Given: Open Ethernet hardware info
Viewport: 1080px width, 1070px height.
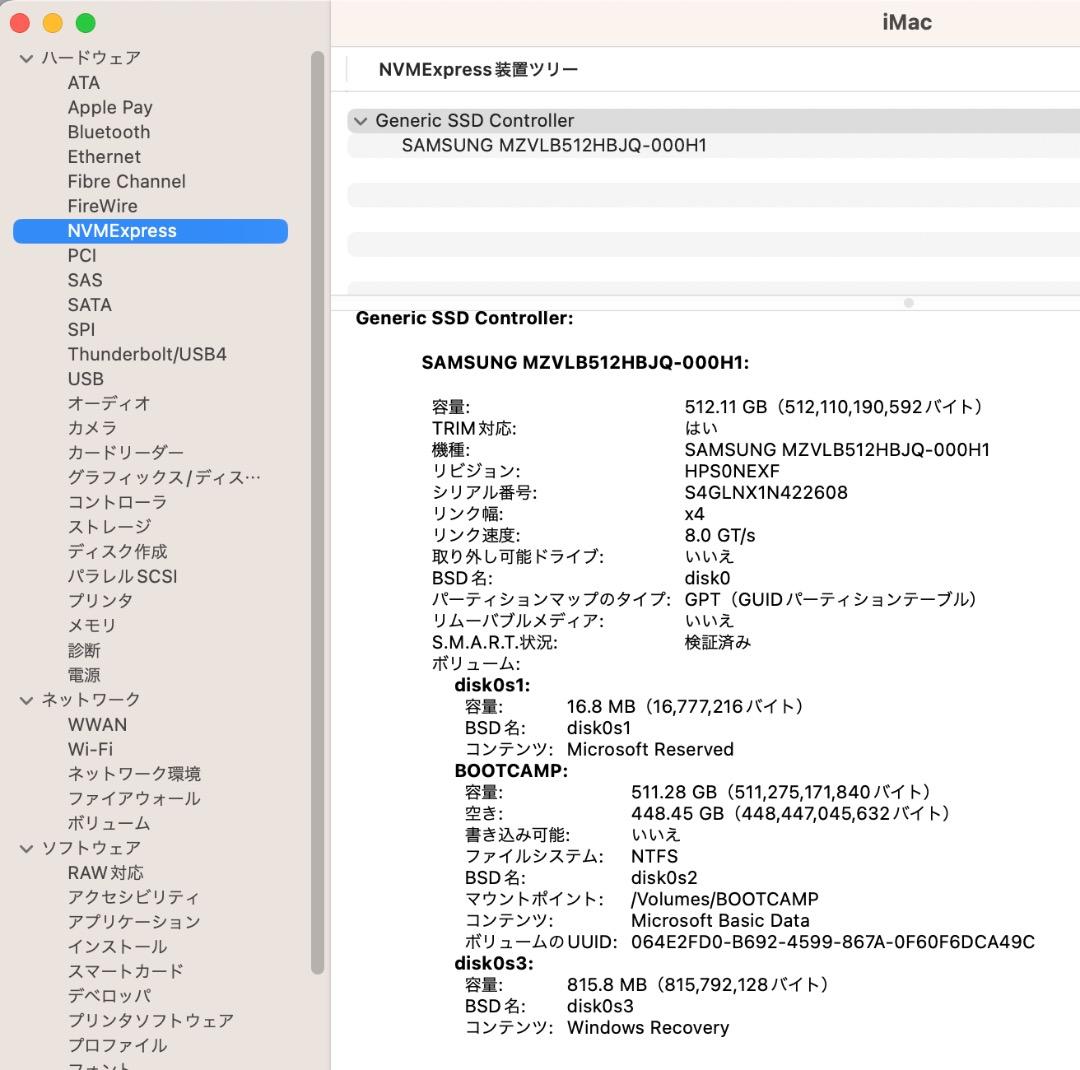Looking at the screenshot, I should tap(104, 157).
